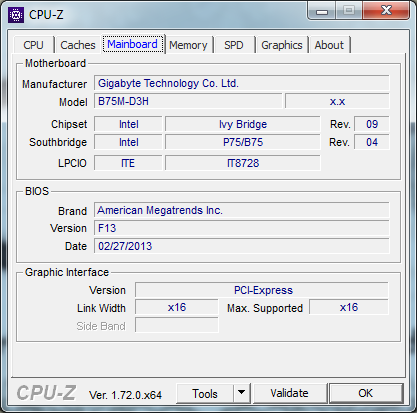Click the Ver. 1.72.0.x64 version text
This screenshot has height=413, width=417.
point(125,395)
